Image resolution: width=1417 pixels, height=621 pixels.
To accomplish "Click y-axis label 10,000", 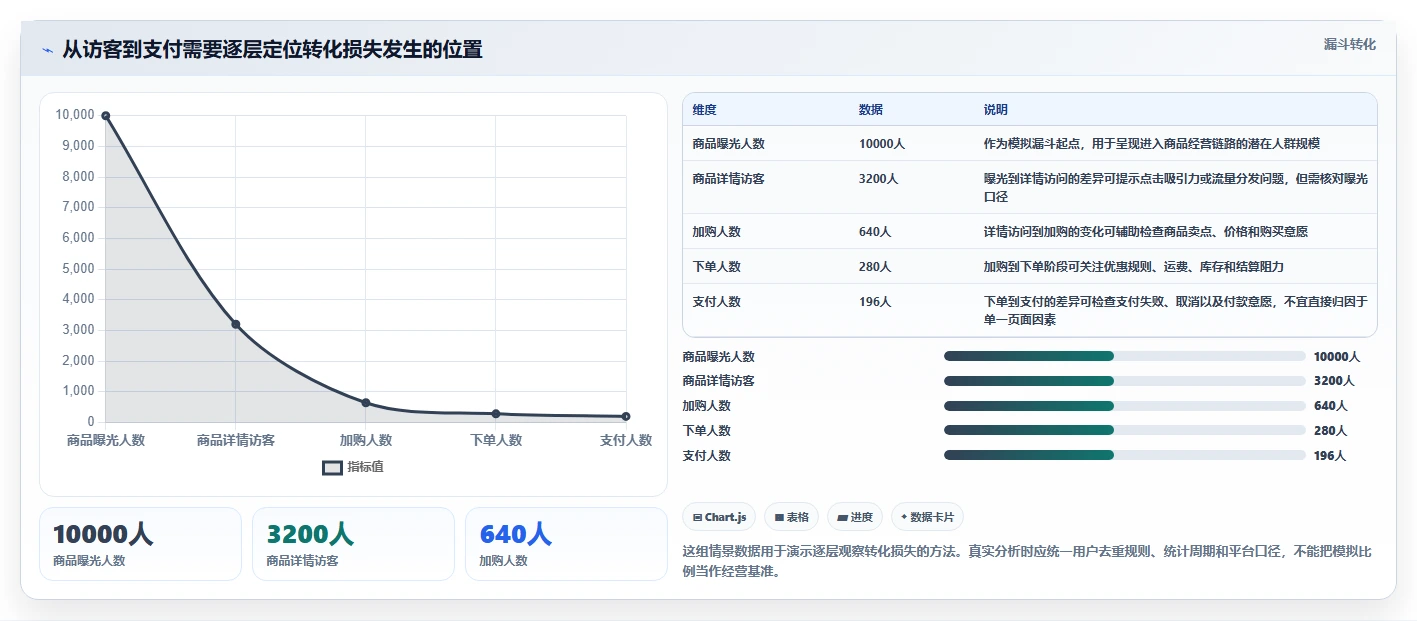I will point(75,115).
